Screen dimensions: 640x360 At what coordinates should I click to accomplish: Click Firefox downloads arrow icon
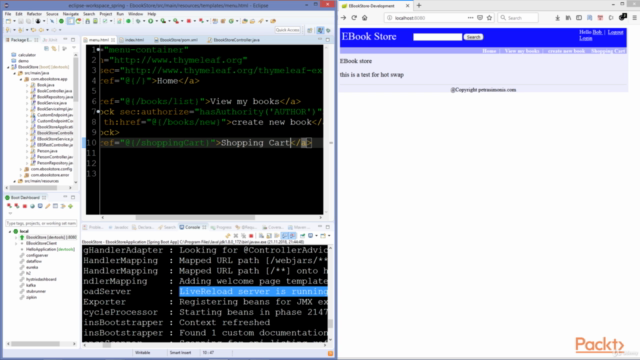pyautogui.click(x=558, y=18)
